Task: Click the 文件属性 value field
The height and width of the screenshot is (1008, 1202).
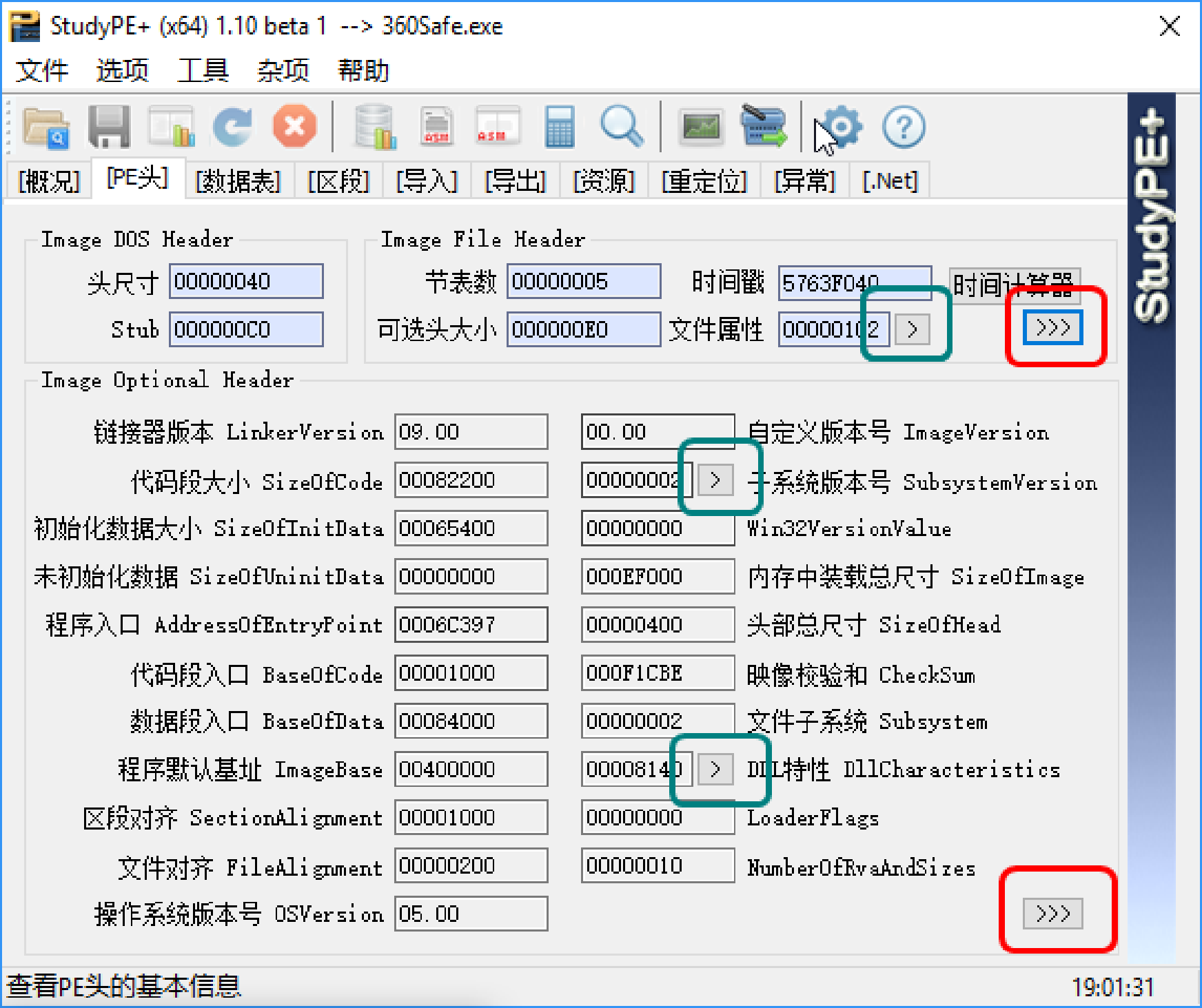Action: pos(834,329)
